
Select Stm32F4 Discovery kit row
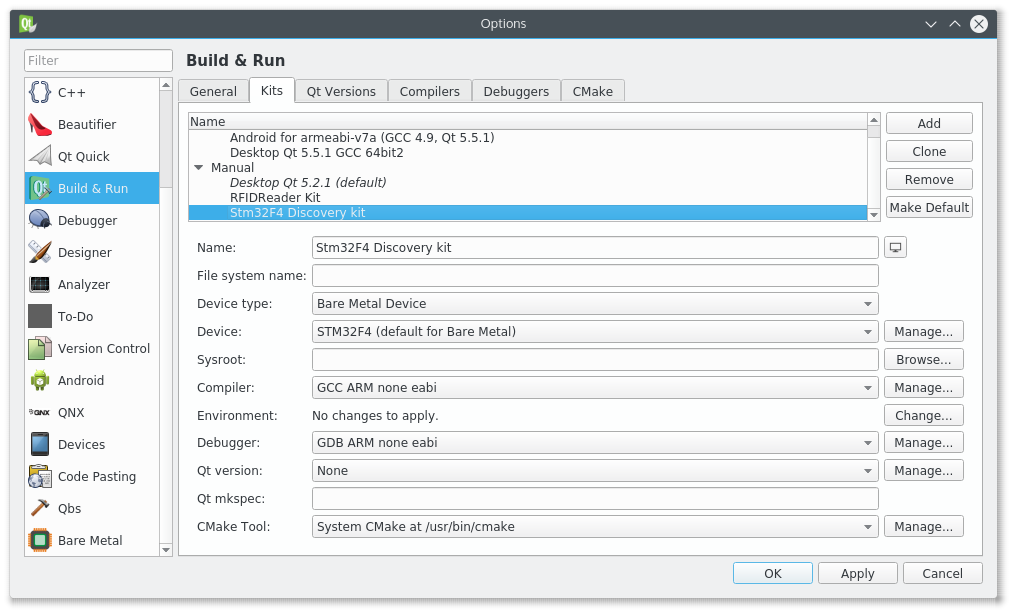(527, 213)
